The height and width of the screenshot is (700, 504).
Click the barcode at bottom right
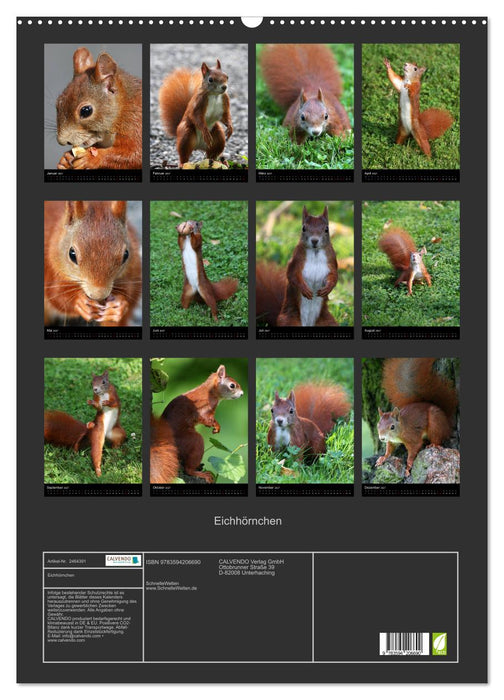(x=404, y=643)
